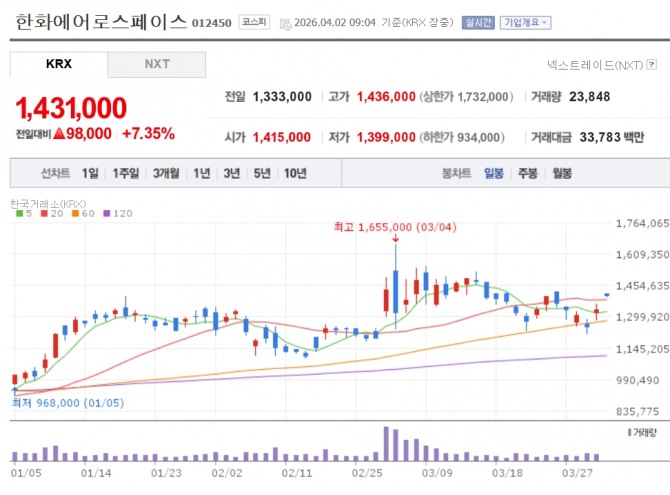Image resolution: width=670 pixels, height=495 pixels.
Task: Open the 넥스트레이드(NXT) help question icon
Action: pos(652,65)
